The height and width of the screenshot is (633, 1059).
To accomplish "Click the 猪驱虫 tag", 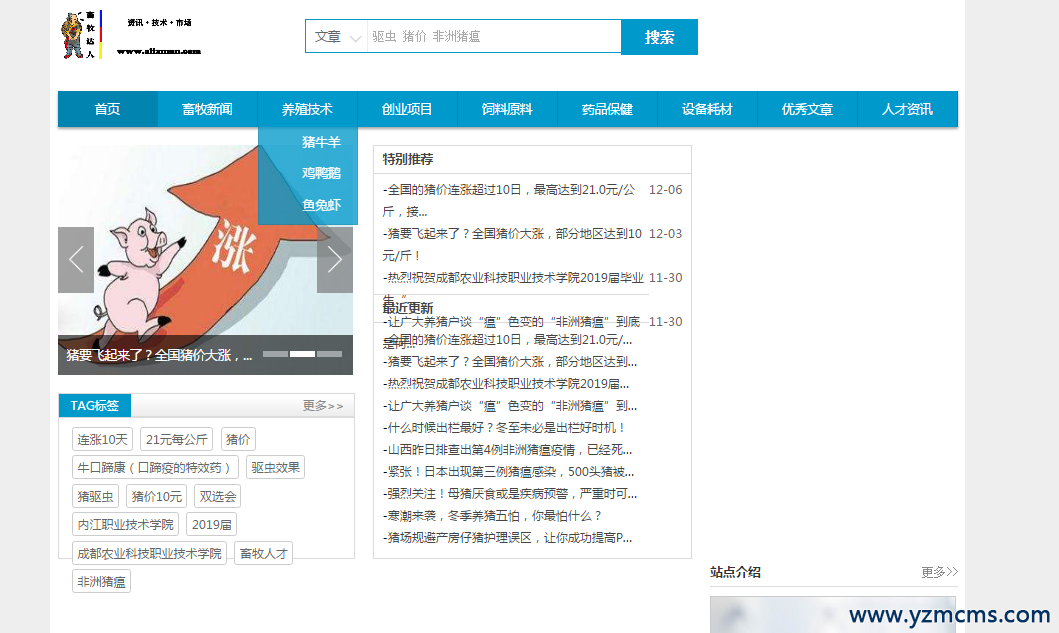I will pos(95,496).
